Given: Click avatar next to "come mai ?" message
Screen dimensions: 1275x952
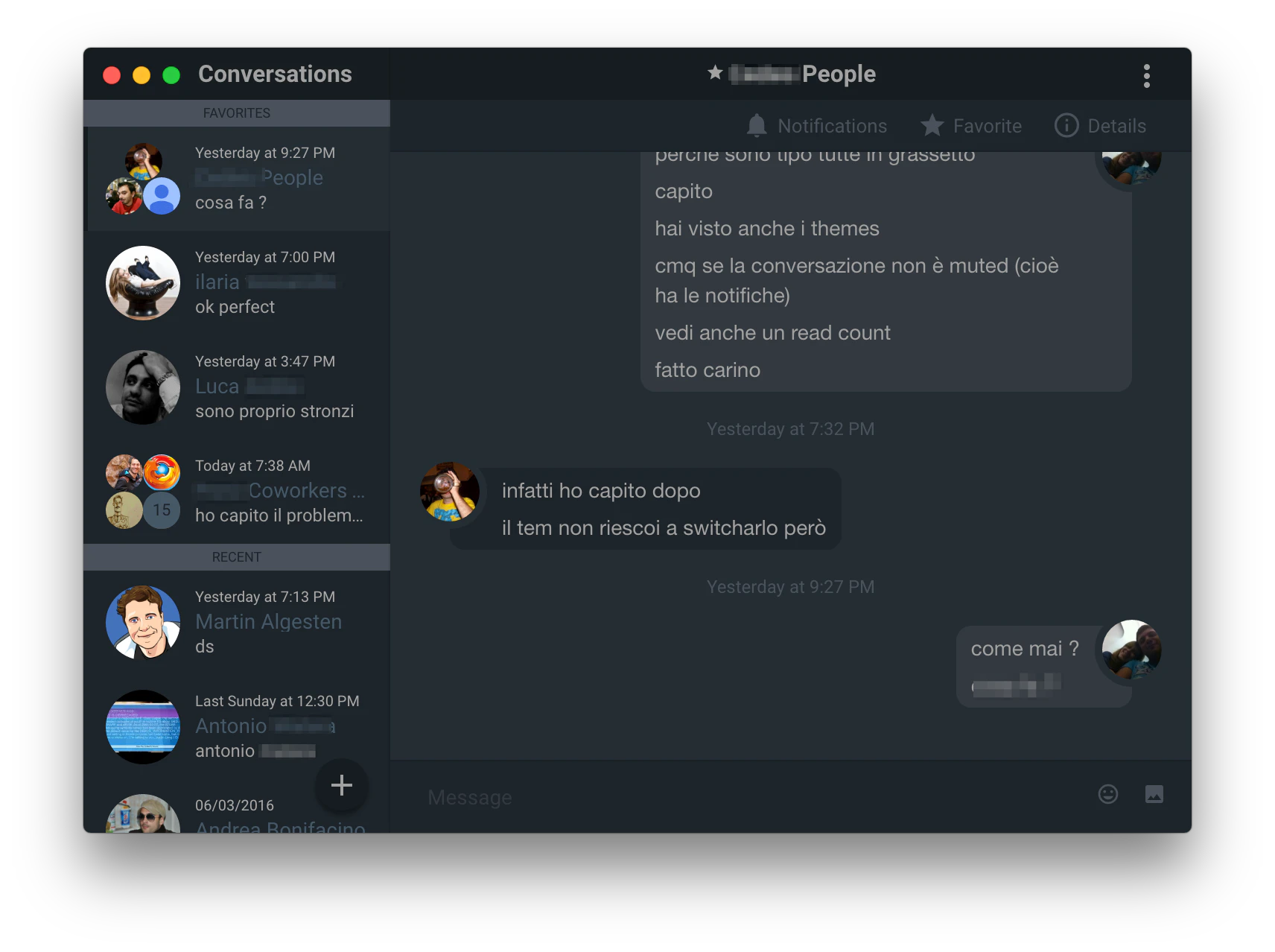Looking at the screenshot, I should coord(1131,650).
